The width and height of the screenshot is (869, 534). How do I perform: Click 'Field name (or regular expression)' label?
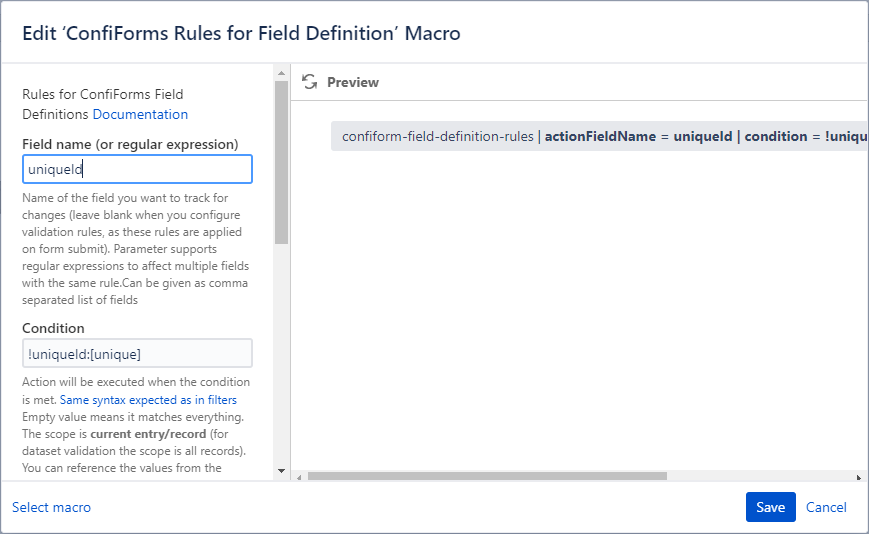coord(130,144)
